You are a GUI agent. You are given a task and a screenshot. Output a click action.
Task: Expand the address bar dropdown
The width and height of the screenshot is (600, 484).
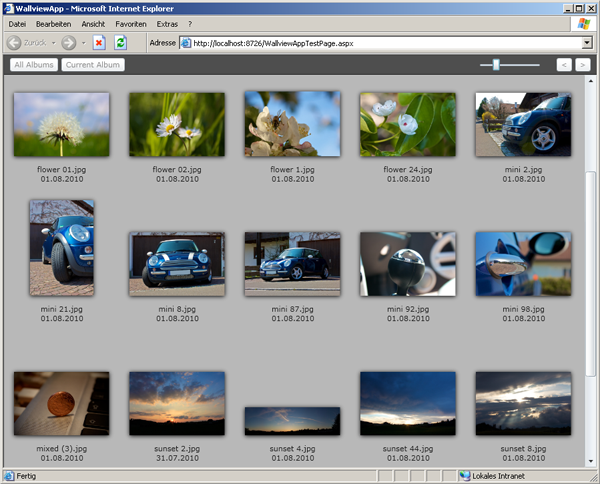587,43
